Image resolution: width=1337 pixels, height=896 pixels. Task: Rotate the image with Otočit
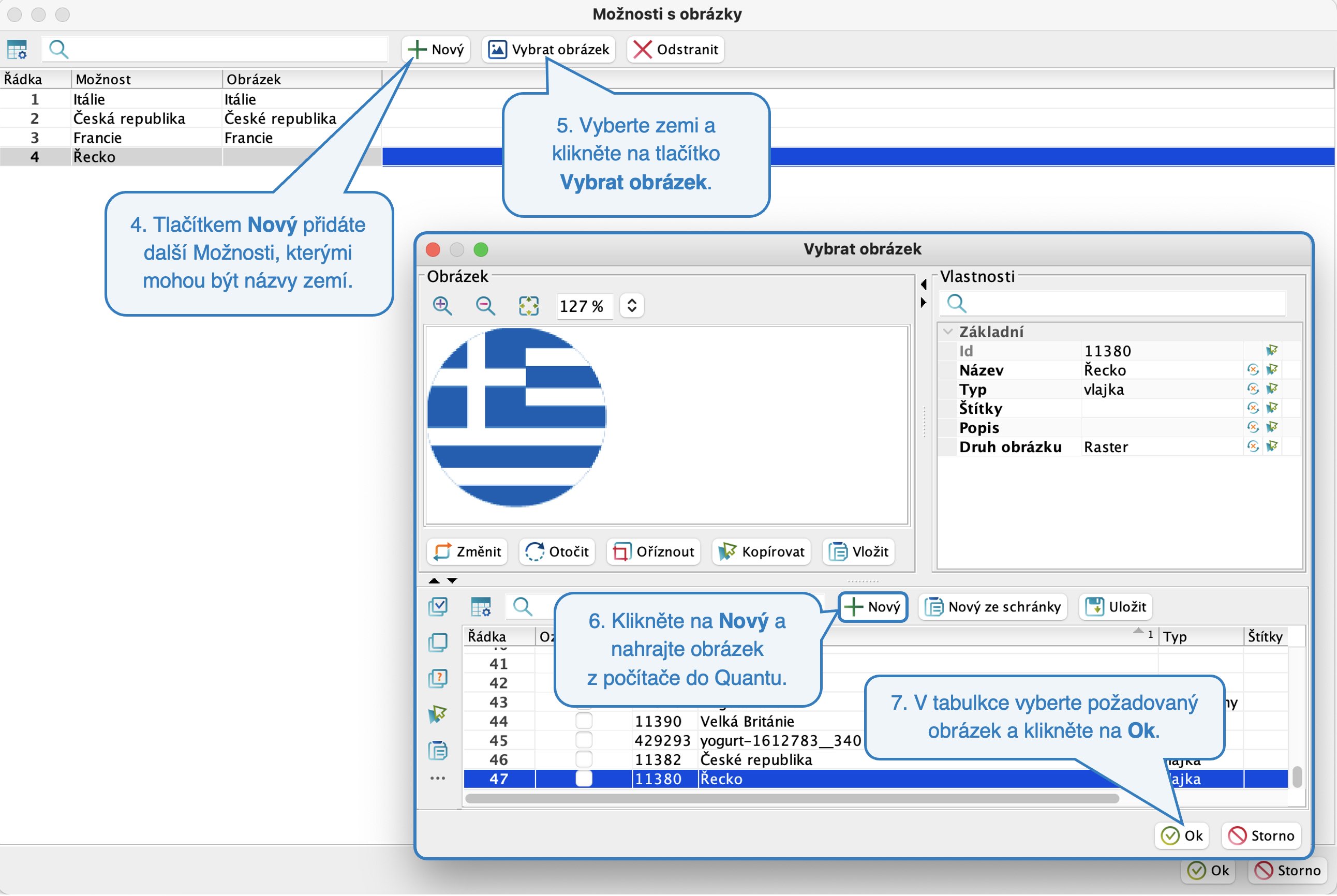click(x=557, y=551)
